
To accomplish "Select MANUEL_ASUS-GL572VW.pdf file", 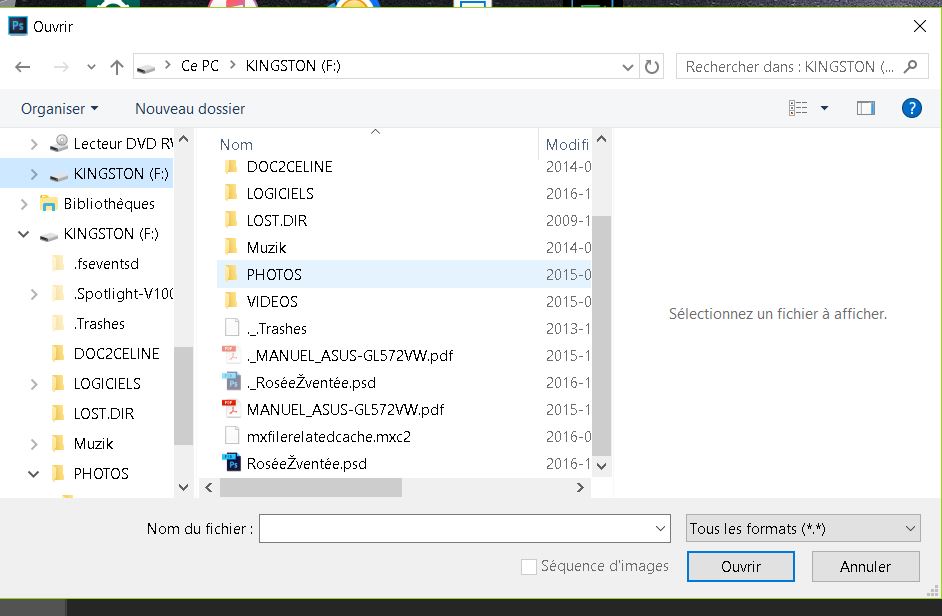I will 333,410.
